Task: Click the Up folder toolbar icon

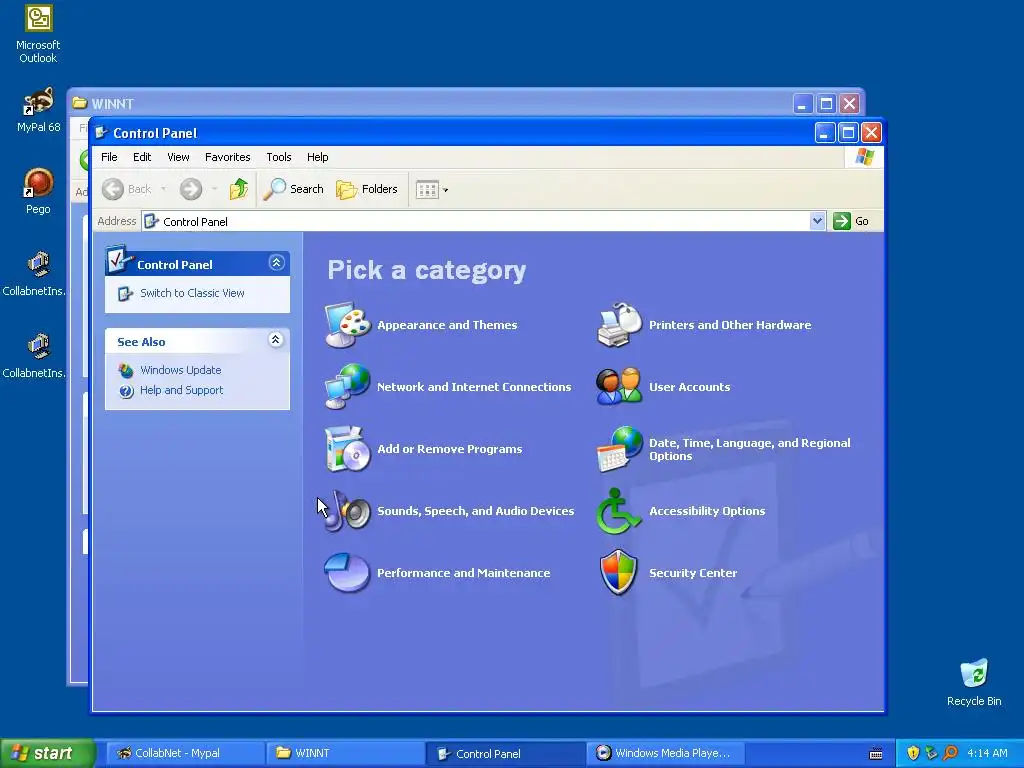Action: click(239, 189)
